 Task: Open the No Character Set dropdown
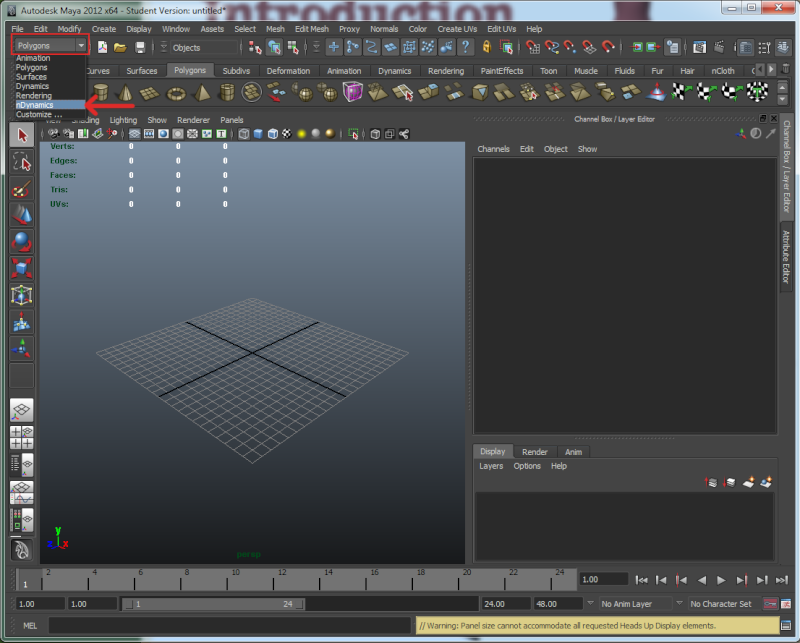pyautogui.click(x=723, y=604)
